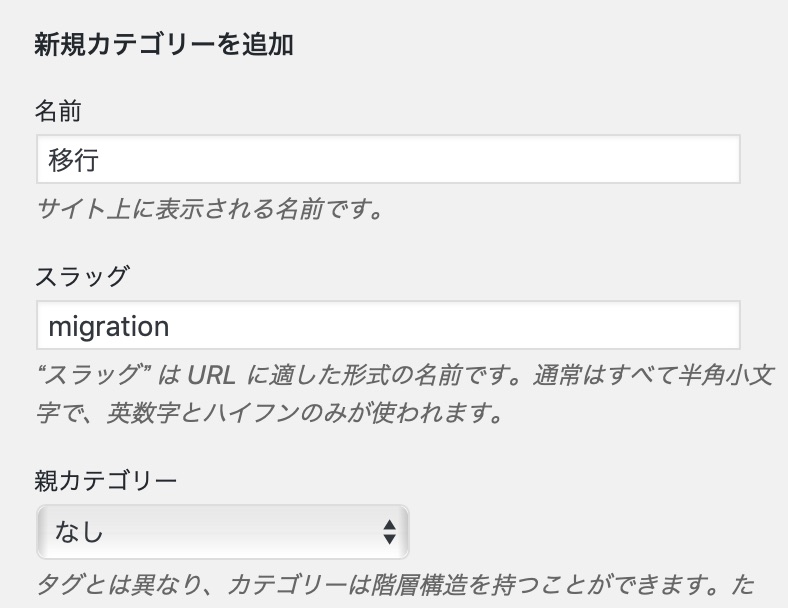Place the cursor after 移行 in the name field
The width and height of the screenshot is (788, 608).
point(101,160)
